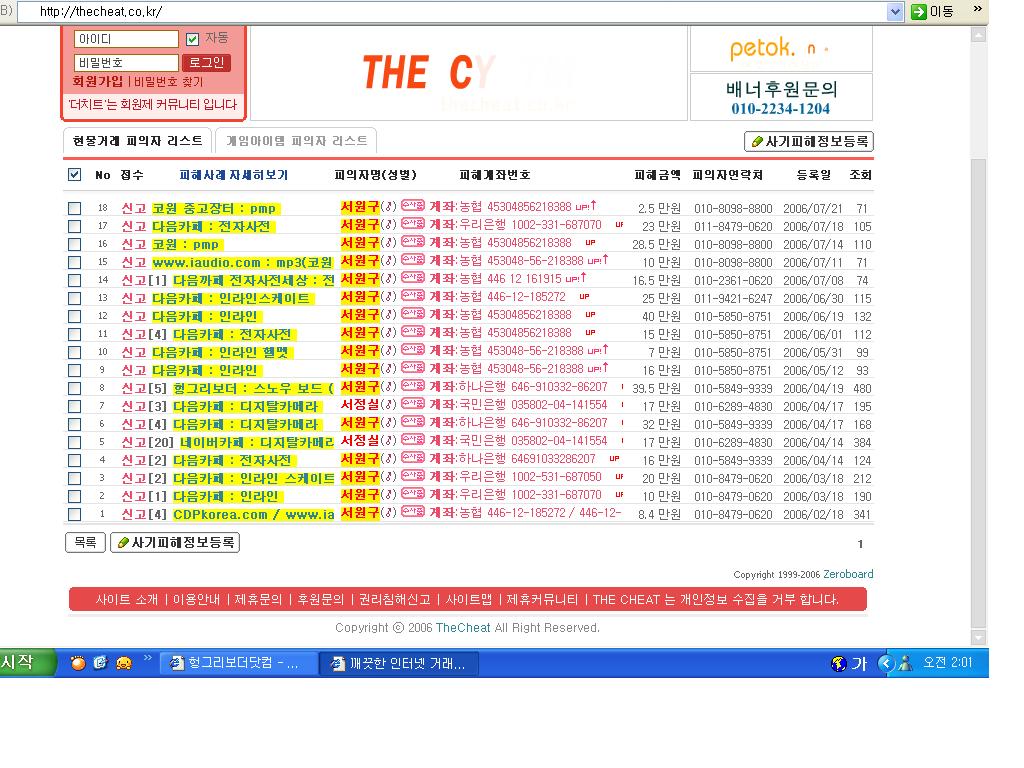Switch to 현물거래 피의자 리스트 tab
Image resolution: width=1024 pixels, height=768 pixels.
click(x=137, y=141)
